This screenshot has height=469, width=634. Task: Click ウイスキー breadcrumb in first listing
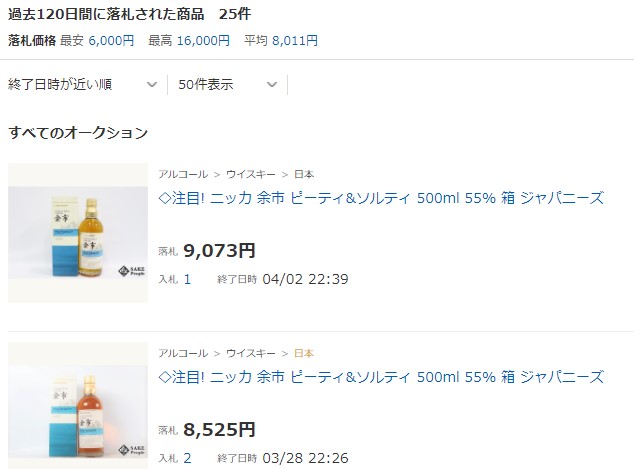coord(251,174)
